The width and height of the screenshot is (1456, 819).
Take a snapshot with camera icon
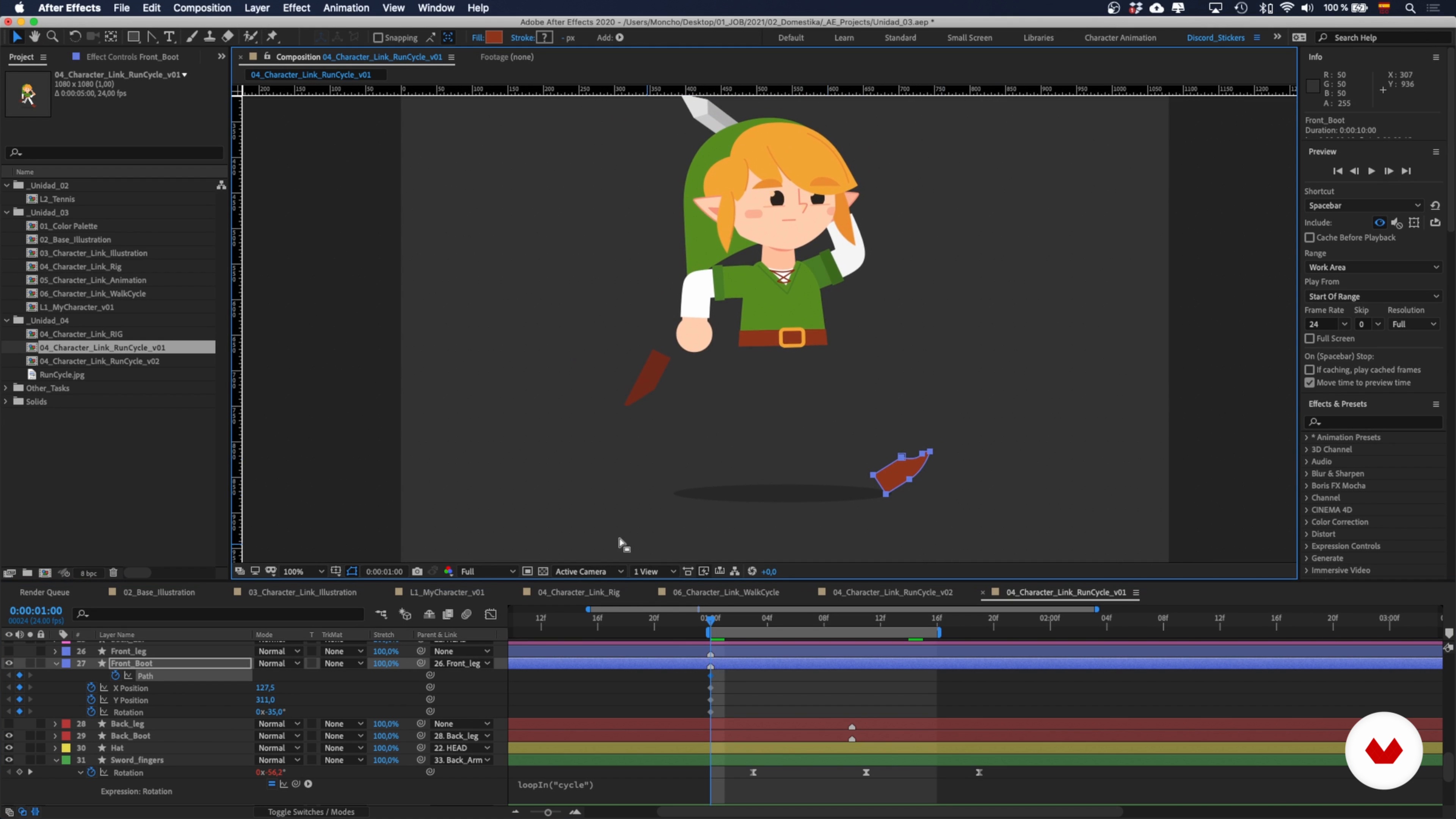[x=417, y=571]
